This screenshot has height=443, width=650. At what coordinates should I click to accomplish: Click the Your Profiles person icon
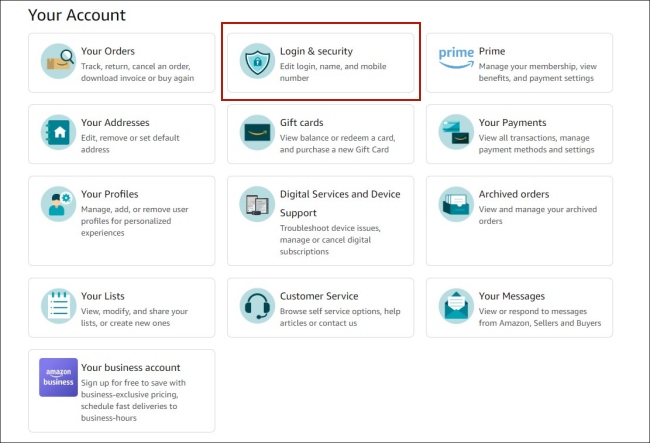(x=58, y=204)
